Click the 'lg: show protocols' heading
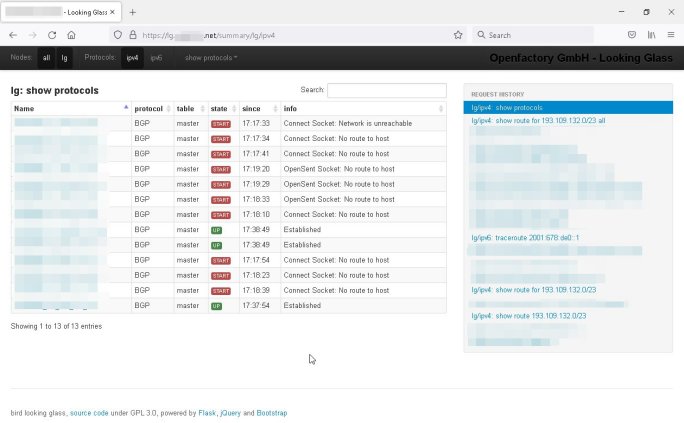The image size is (684, 423). [x=55, y=90]
